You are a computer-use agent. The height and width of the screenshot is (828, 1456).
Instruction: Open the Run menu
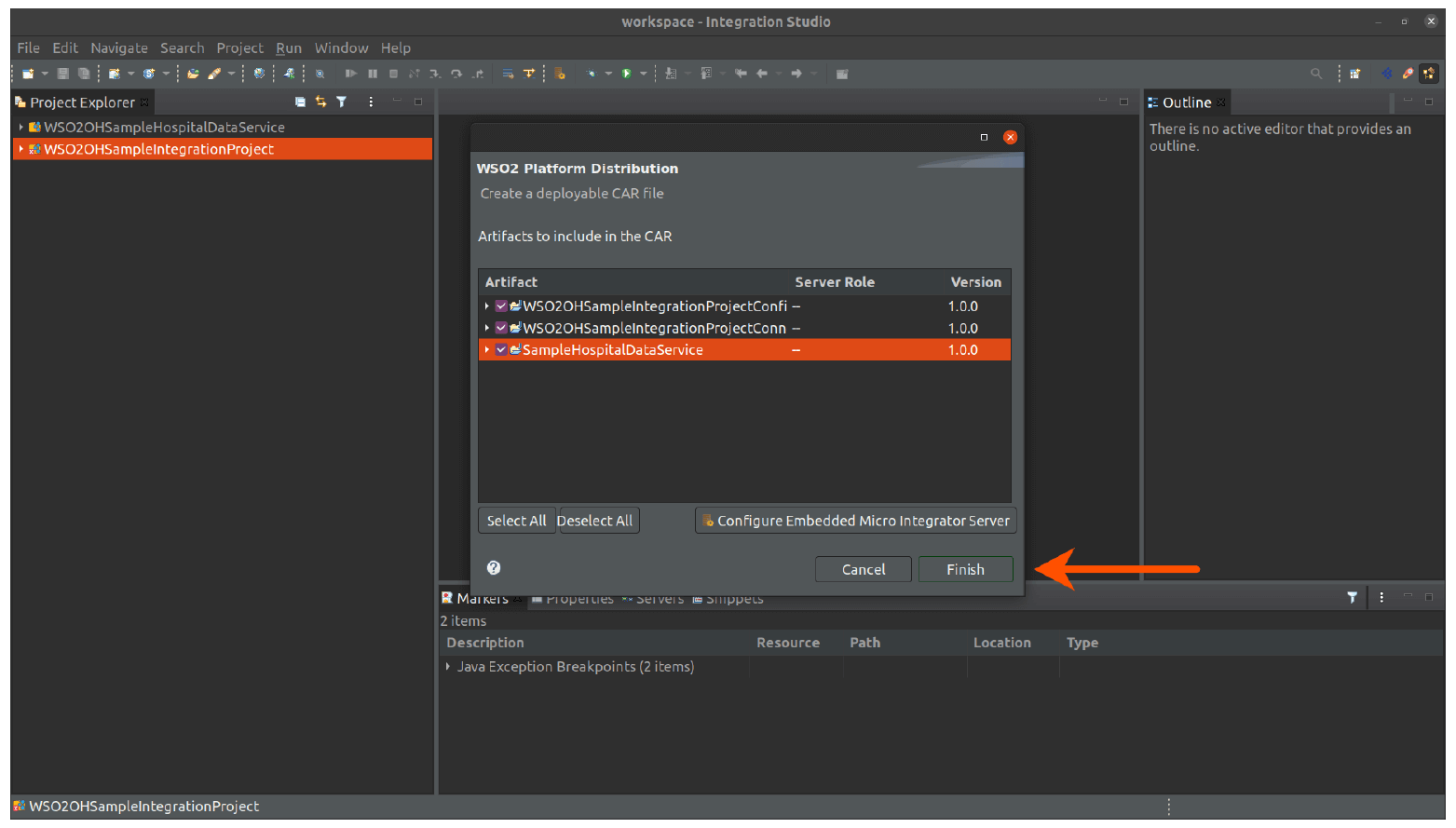[x=289, y=48]
